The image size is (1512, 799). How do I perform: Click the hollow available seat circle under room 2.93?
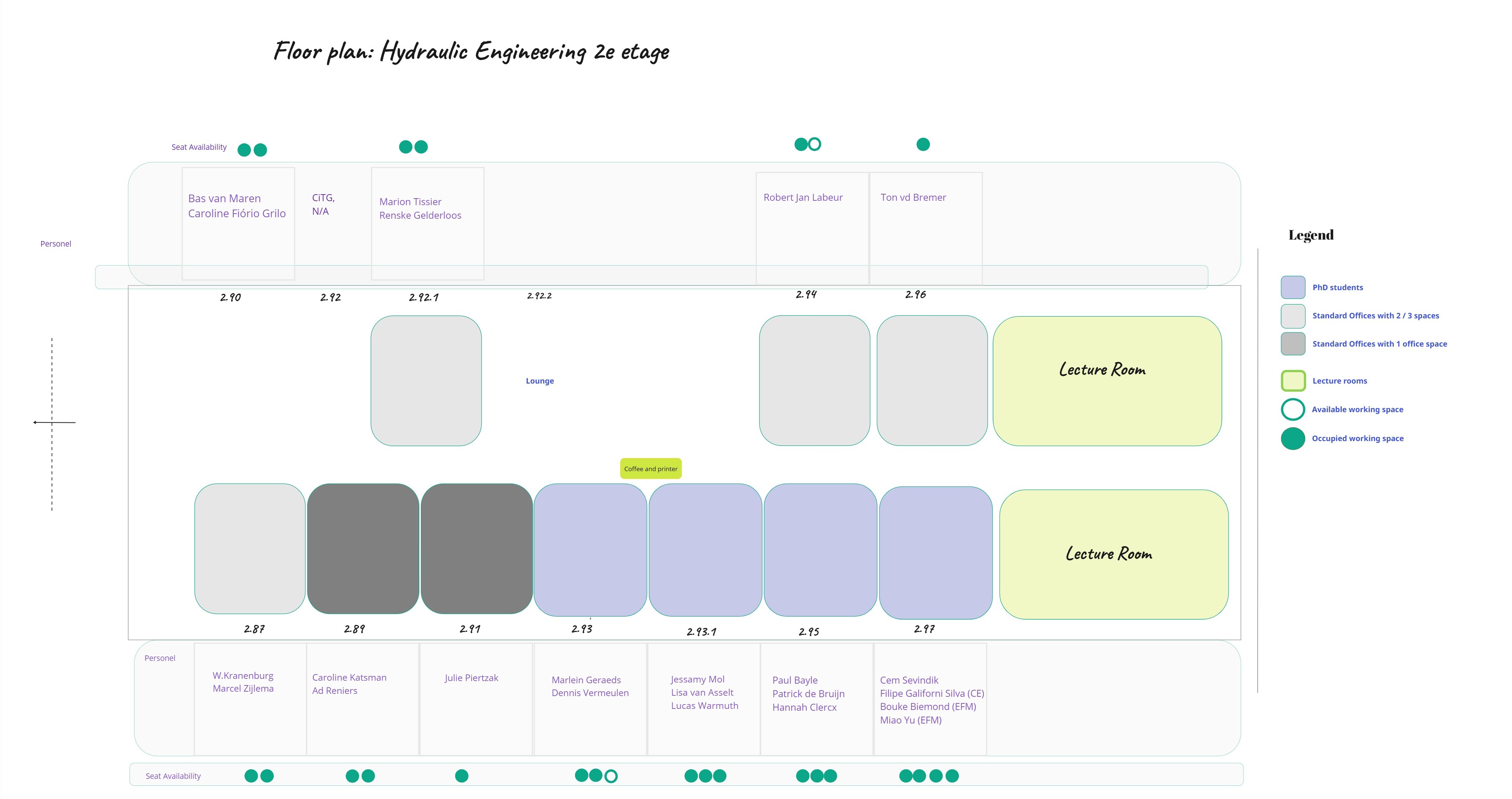tap(610, 776)
